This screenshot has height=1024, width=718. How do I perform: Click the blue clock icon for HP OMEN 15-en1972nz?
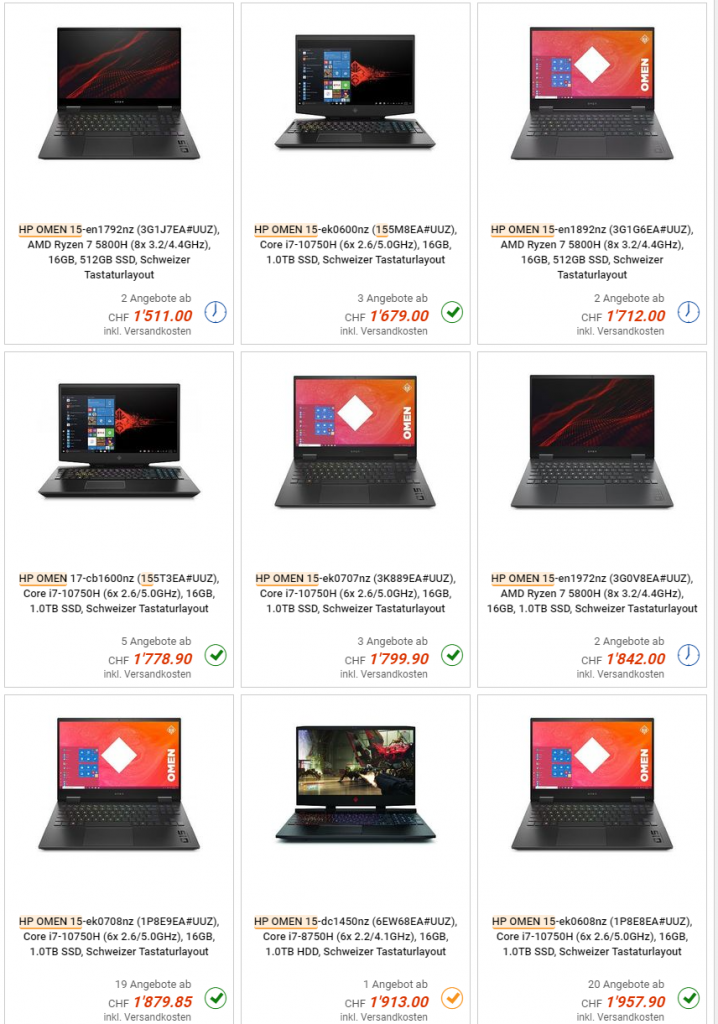point(689,655)
